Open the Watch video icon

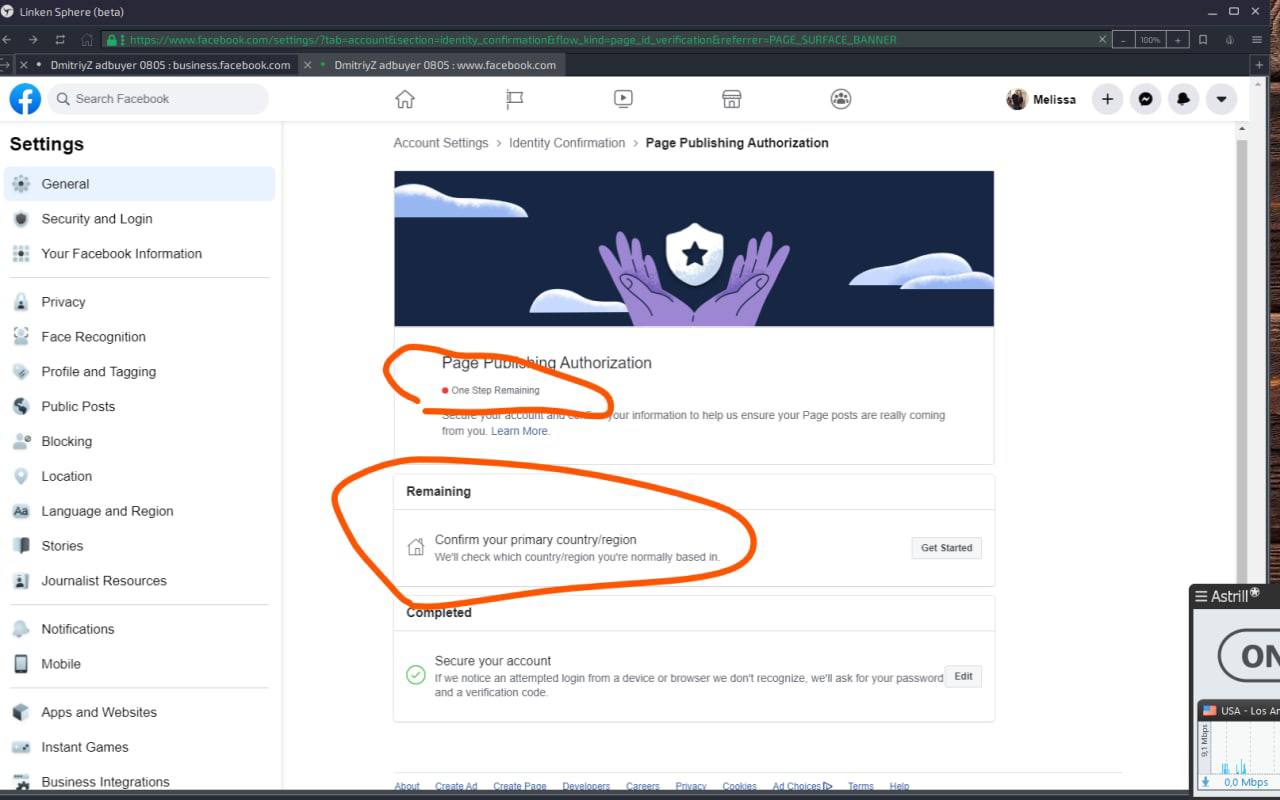click(x=623, y=99)
